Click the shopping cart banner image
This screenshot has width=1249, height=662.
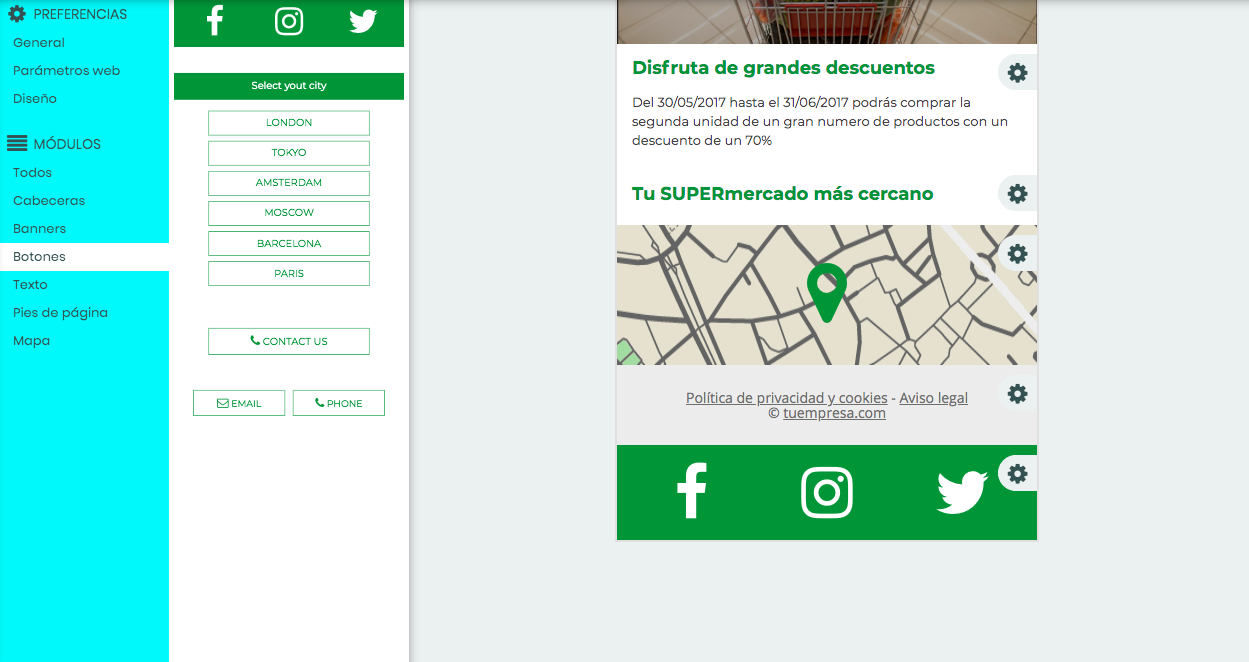coord(827,22)
